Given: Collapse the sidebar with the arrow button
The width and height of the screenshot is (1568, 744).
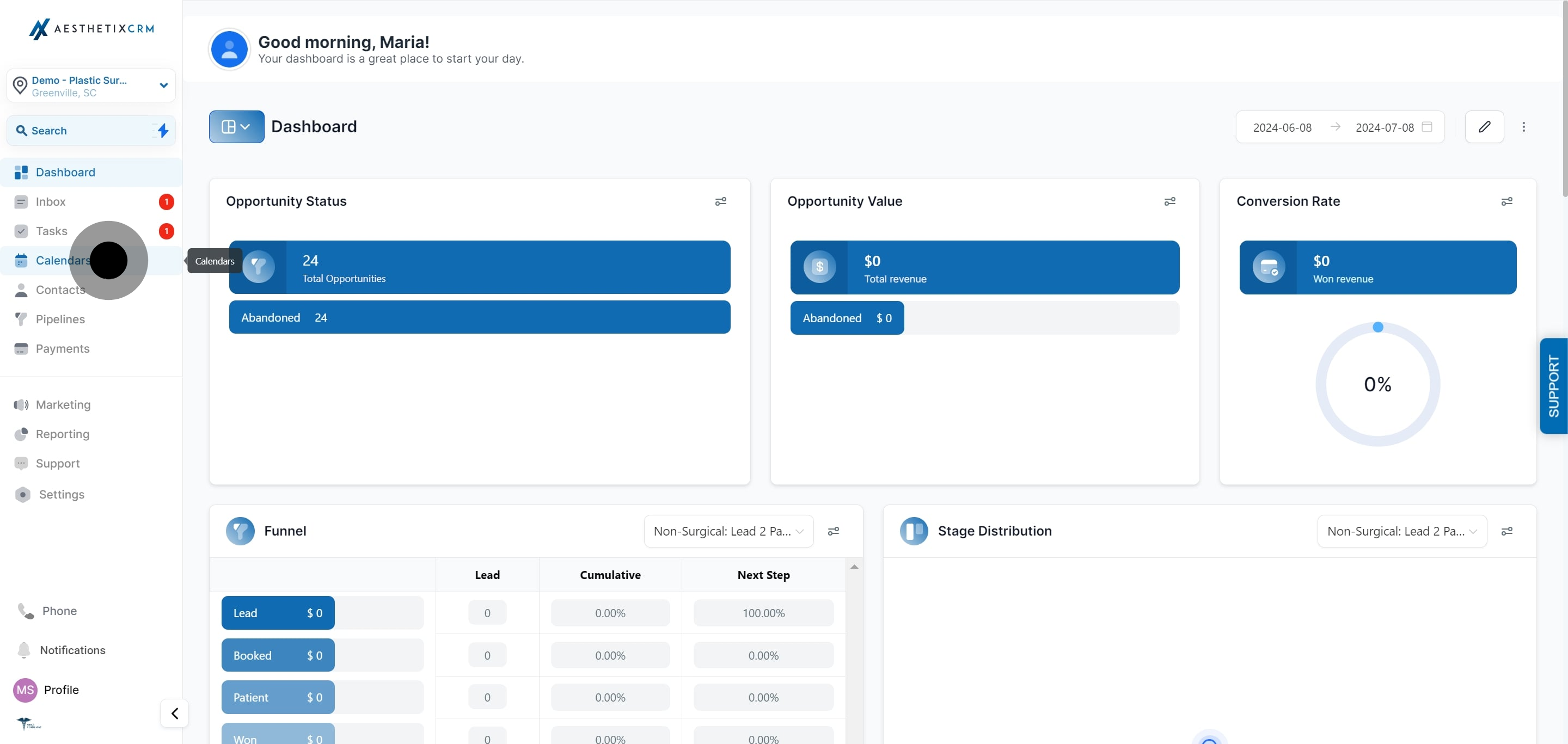Looking at the screenshot, I should click(175, 713).
